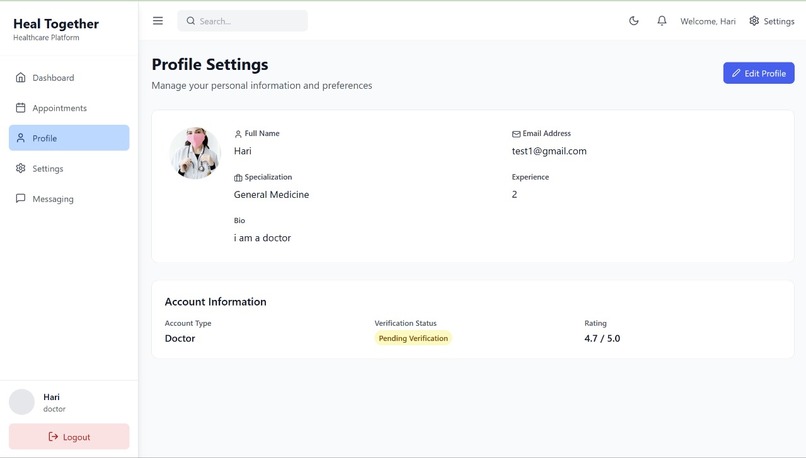
Task: Click the Hari user avatar at bottom
Action: pyautogui.click(x=22, y=402)
